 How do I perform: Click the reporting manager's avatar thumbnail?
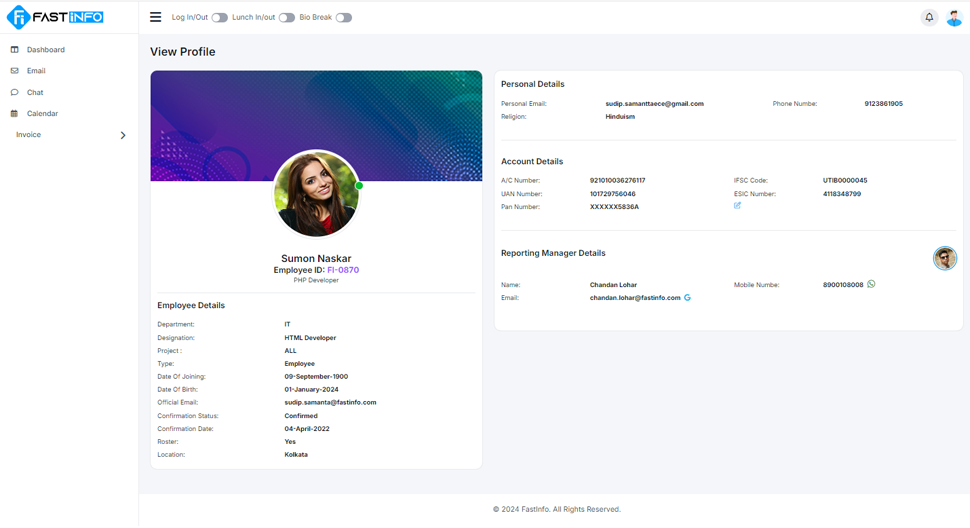click(x=944, y=259)
